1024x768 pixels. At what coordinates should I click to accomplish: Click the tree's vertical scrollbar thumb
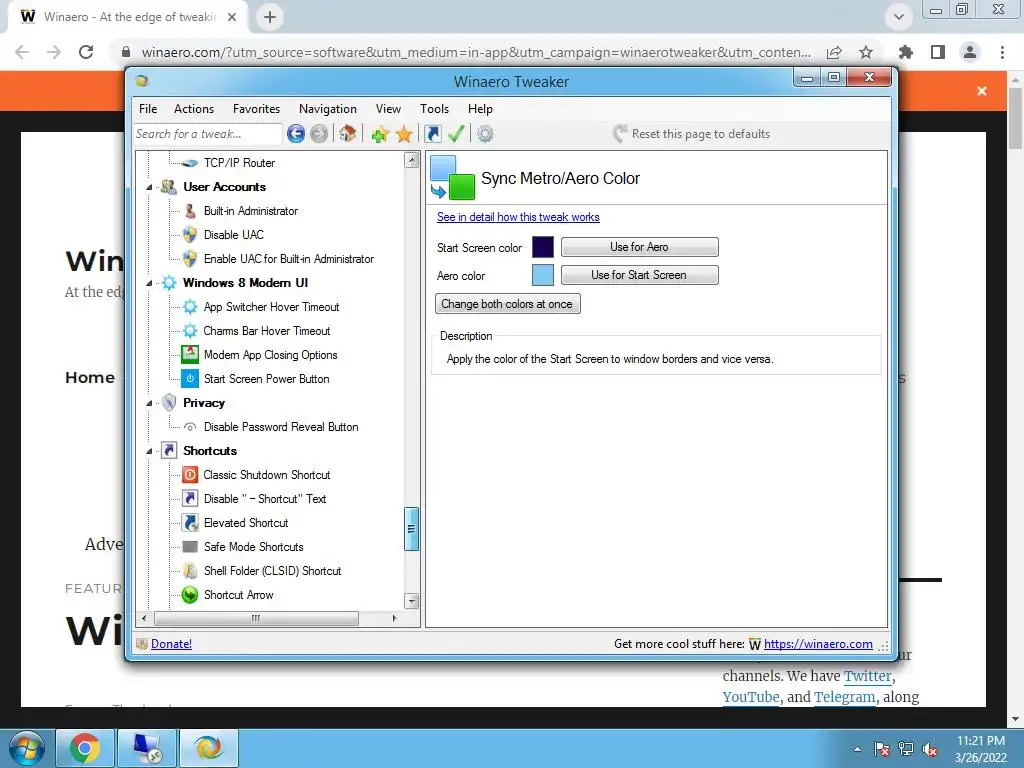click(x=411, y=529)
